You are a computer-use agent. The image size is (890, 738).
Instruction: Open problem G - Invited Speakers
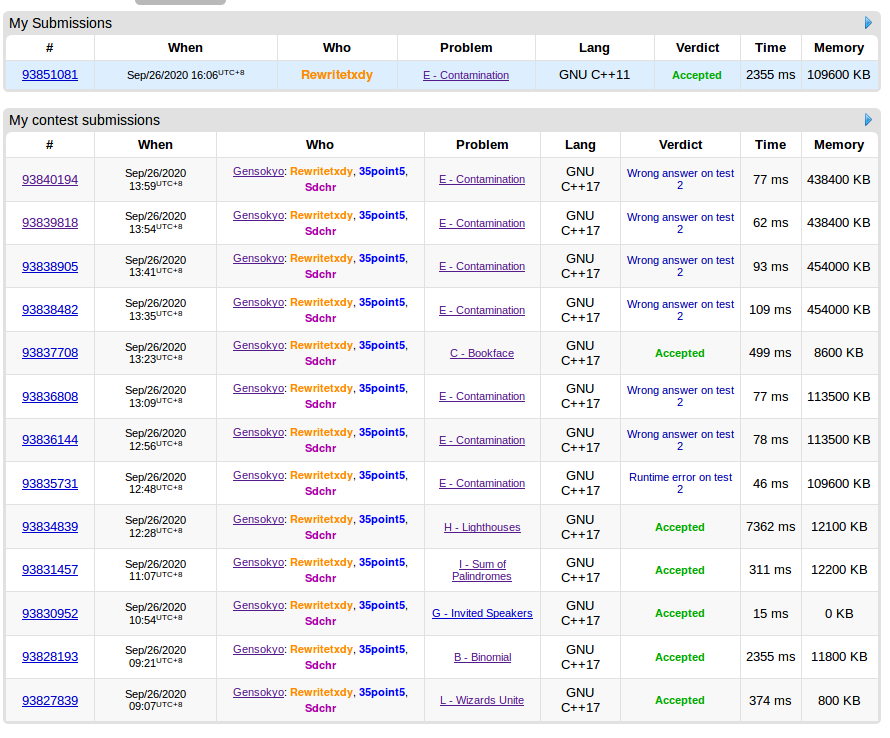(x=482, y=614)
